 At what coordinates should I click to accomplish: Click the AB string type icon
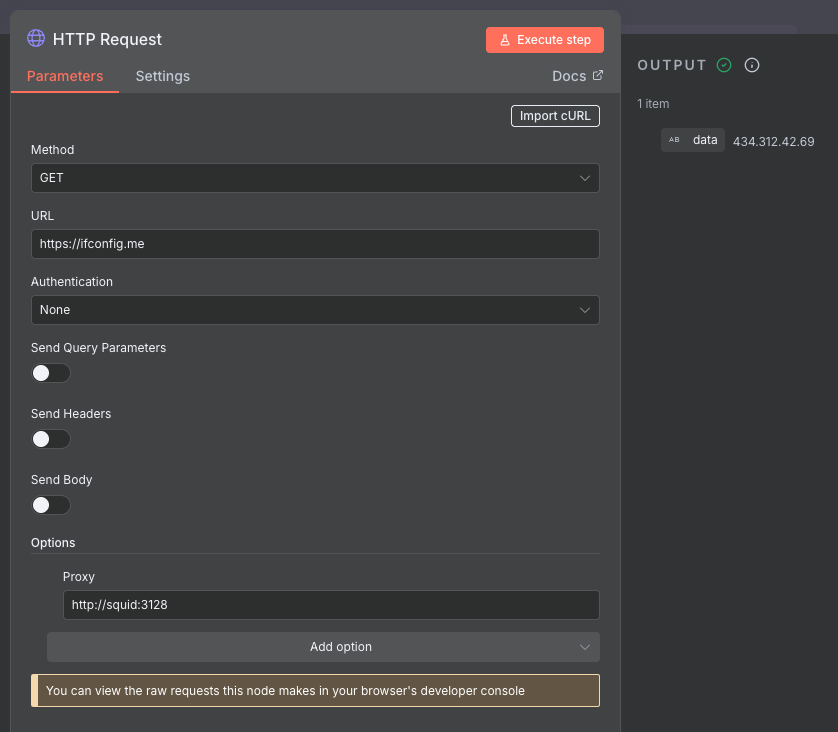(674, 140)
